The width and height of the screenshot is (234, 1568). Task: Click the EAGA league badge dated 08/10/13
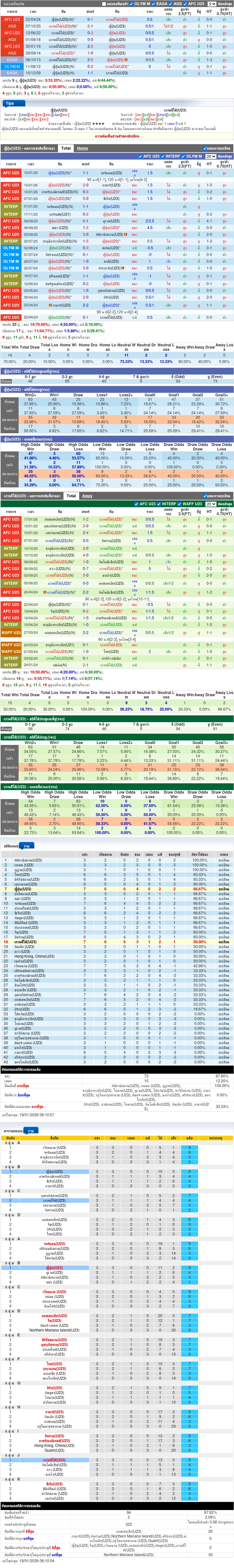tap(12, 60)
